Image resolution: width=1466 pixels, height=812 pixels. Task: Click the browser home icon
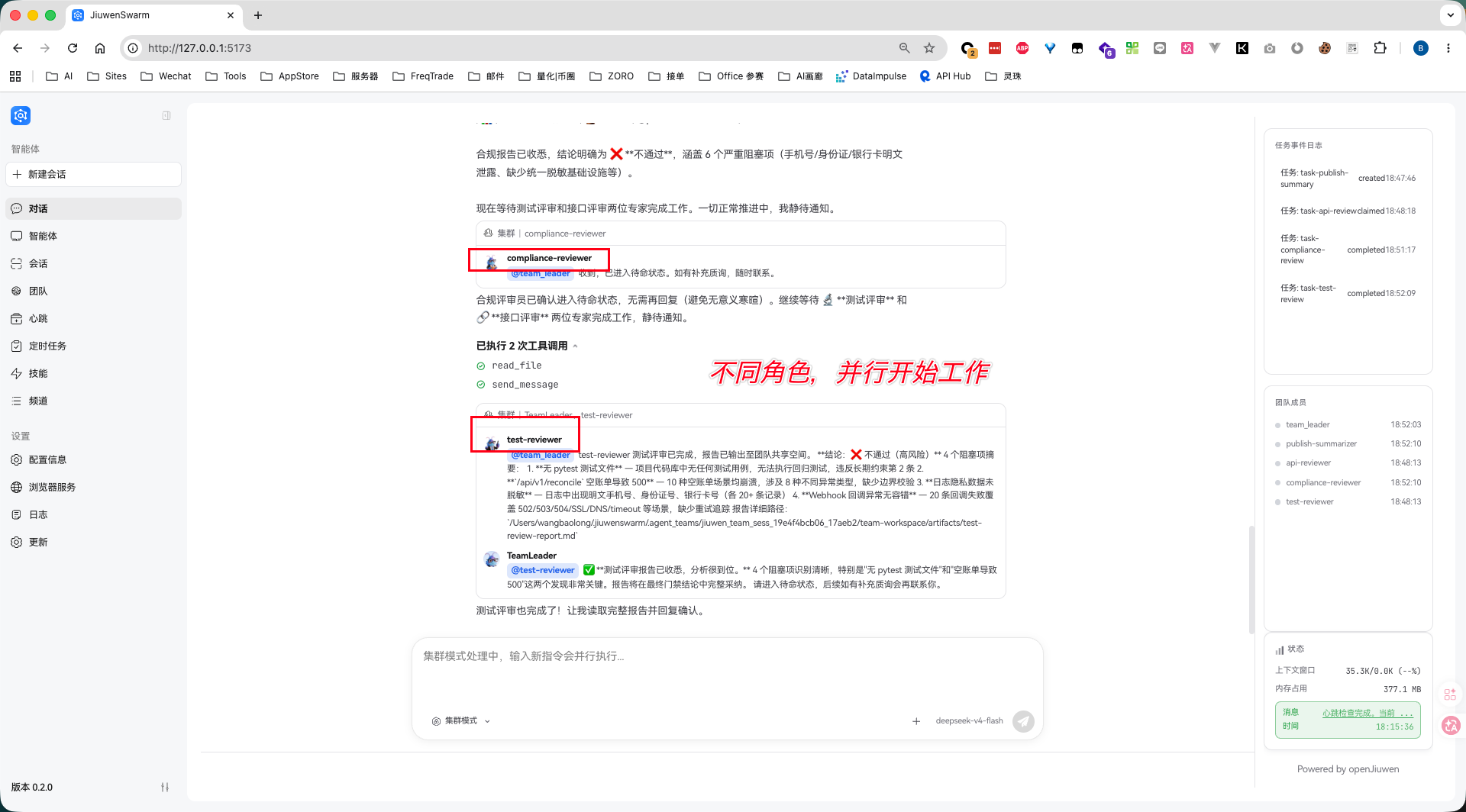[x=100, y=48]
